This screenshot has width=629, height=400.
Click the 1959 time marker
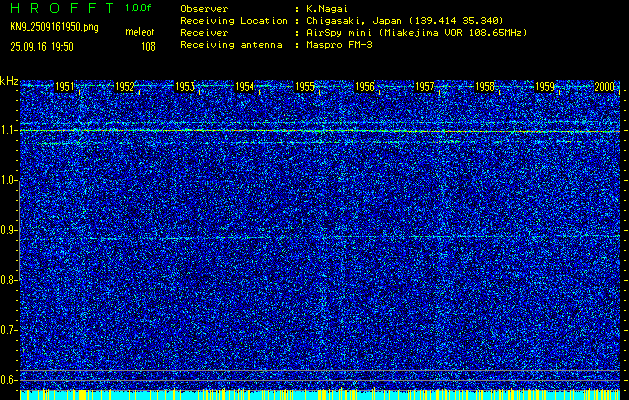(x=545, y=87)
